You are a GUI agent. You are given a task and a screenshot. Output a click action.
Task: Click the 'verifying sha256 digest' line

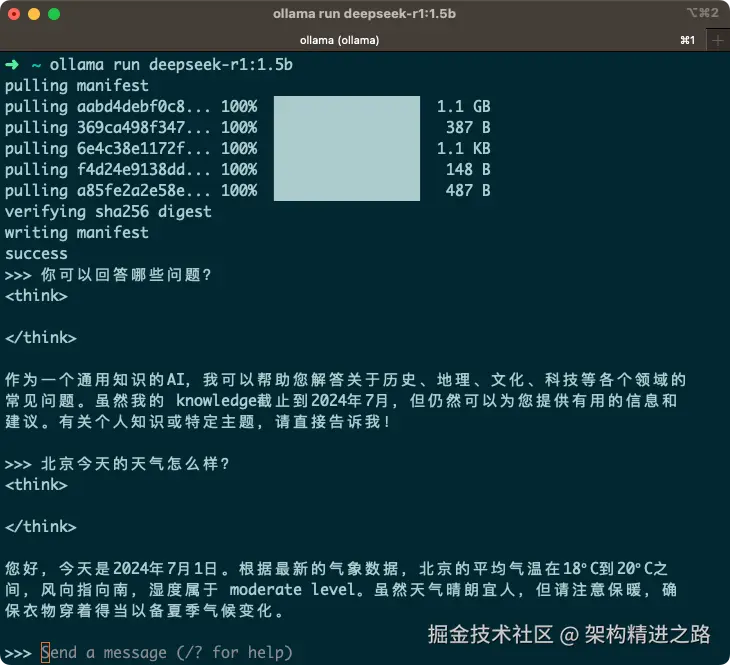point(108,211)
